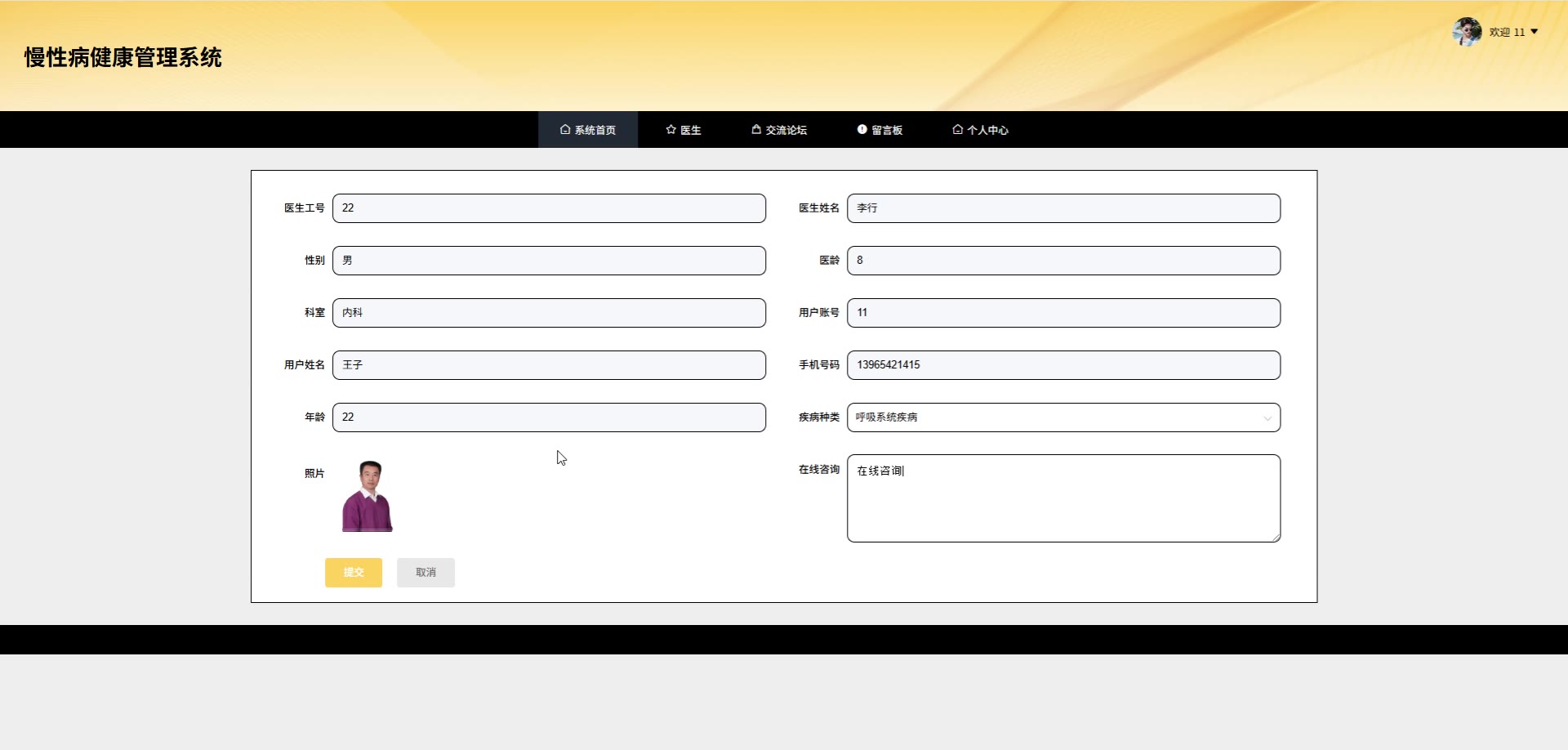Grab the 在线咨询 textarea resize handle
This screenshot has width=1568, height=750.
pos(1276,538)
